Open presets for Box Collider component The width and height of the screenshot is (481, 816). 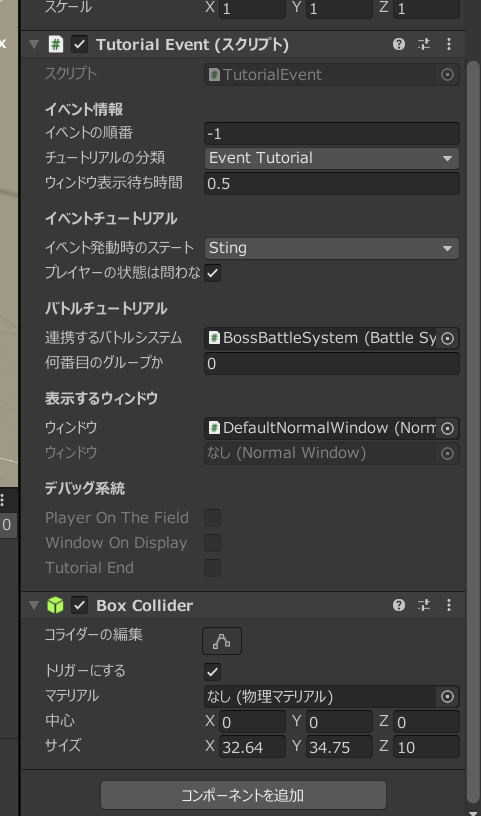coord(424,605)
